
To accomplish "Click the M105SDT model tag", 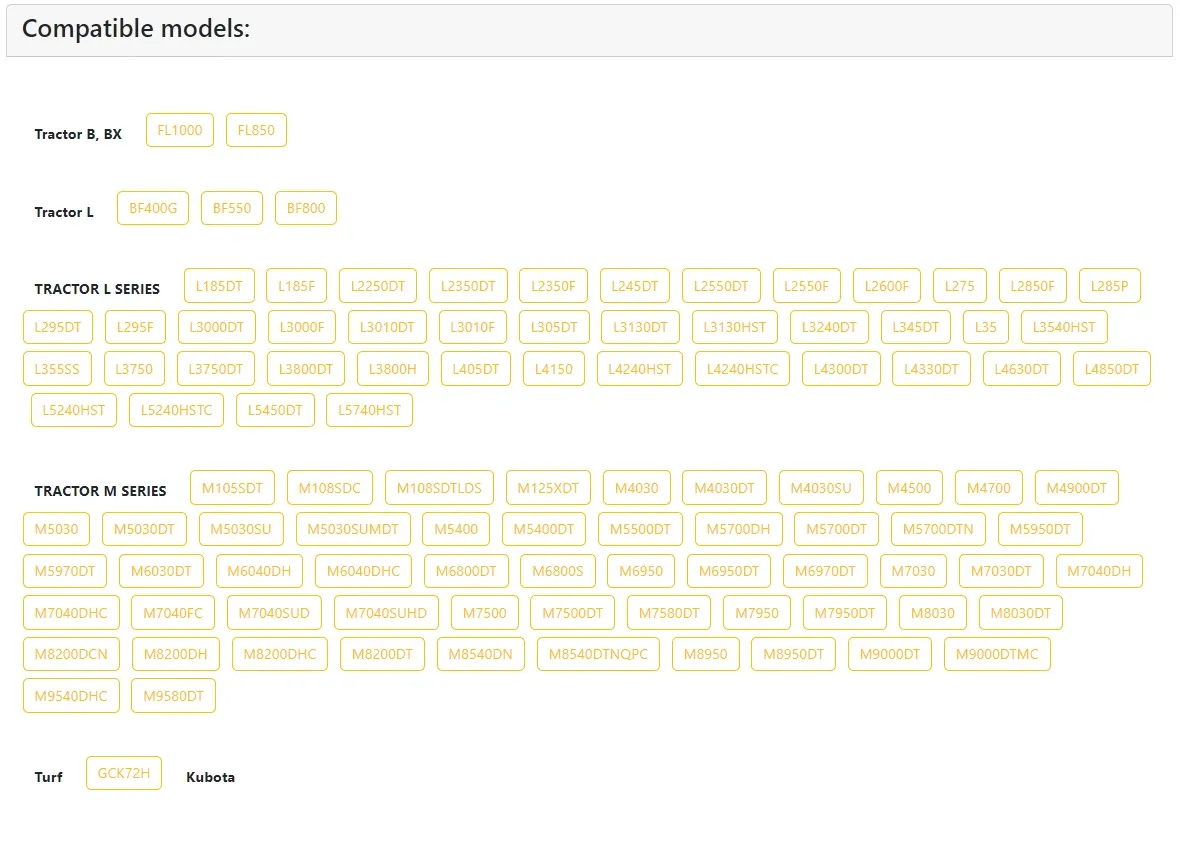I will 233,488.
